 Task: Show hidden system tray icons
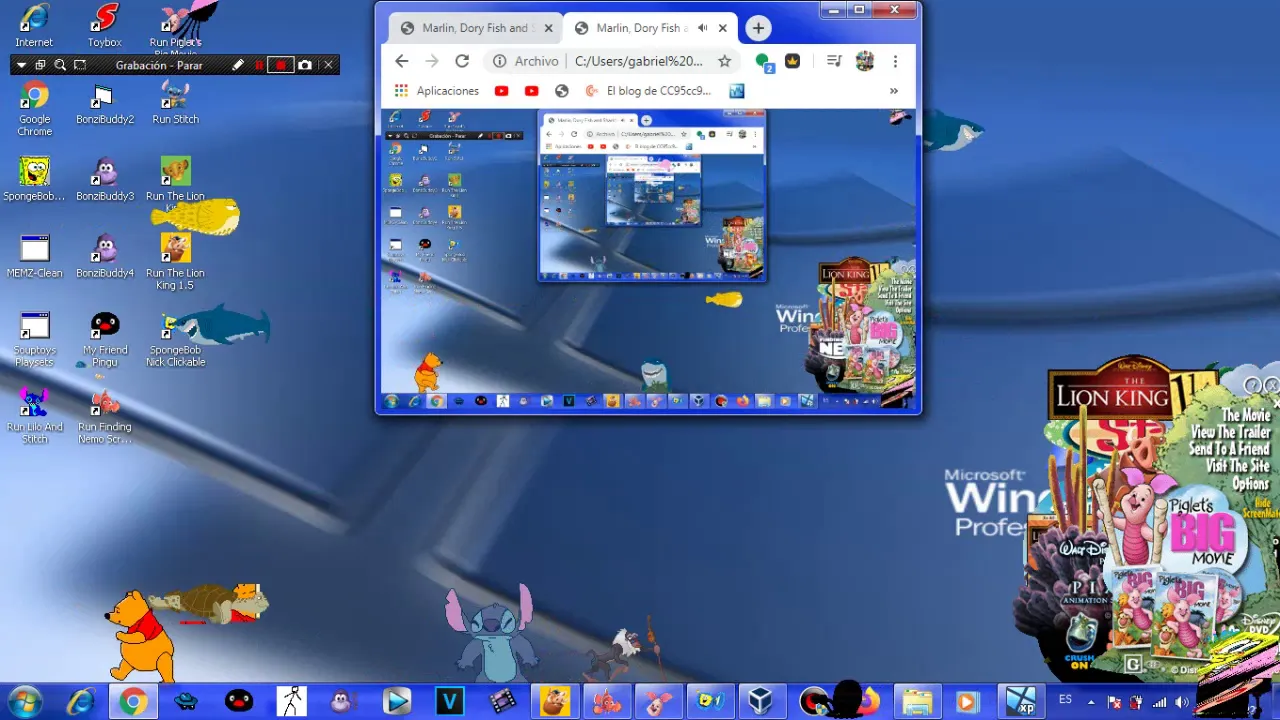[x=1092, y=701]
